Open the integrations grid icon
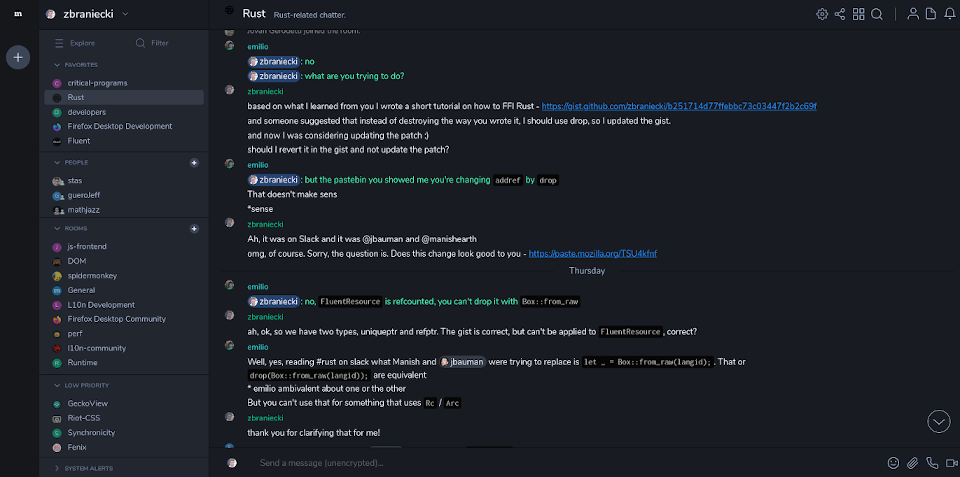The width and height of the screenshot is (960, 477). pyautogui.click(x=859, y=14)
